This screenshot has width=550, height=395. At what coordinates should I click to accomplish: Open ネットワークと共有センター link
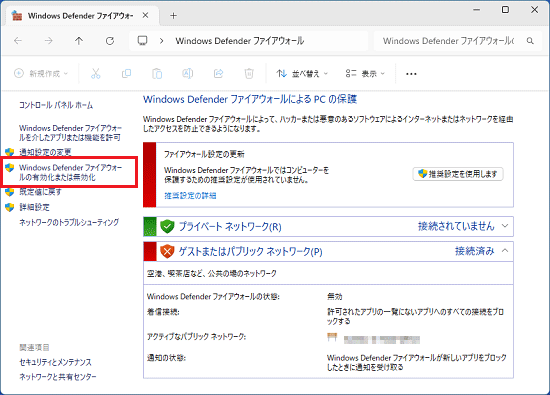coord(58,377)
